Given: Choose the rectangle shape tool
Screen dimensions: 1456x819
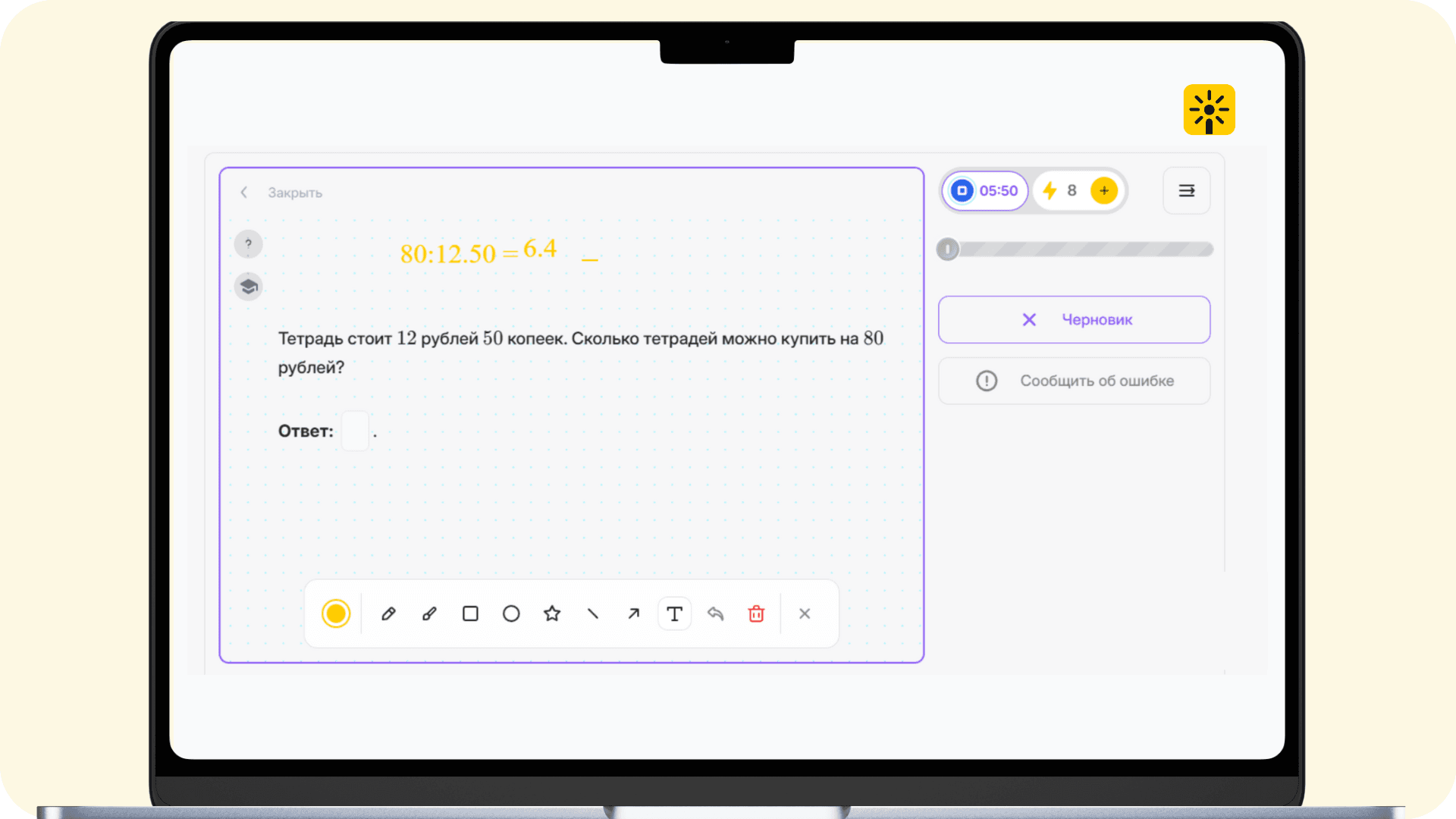Looking at the screenshot, I should [470, 614].
